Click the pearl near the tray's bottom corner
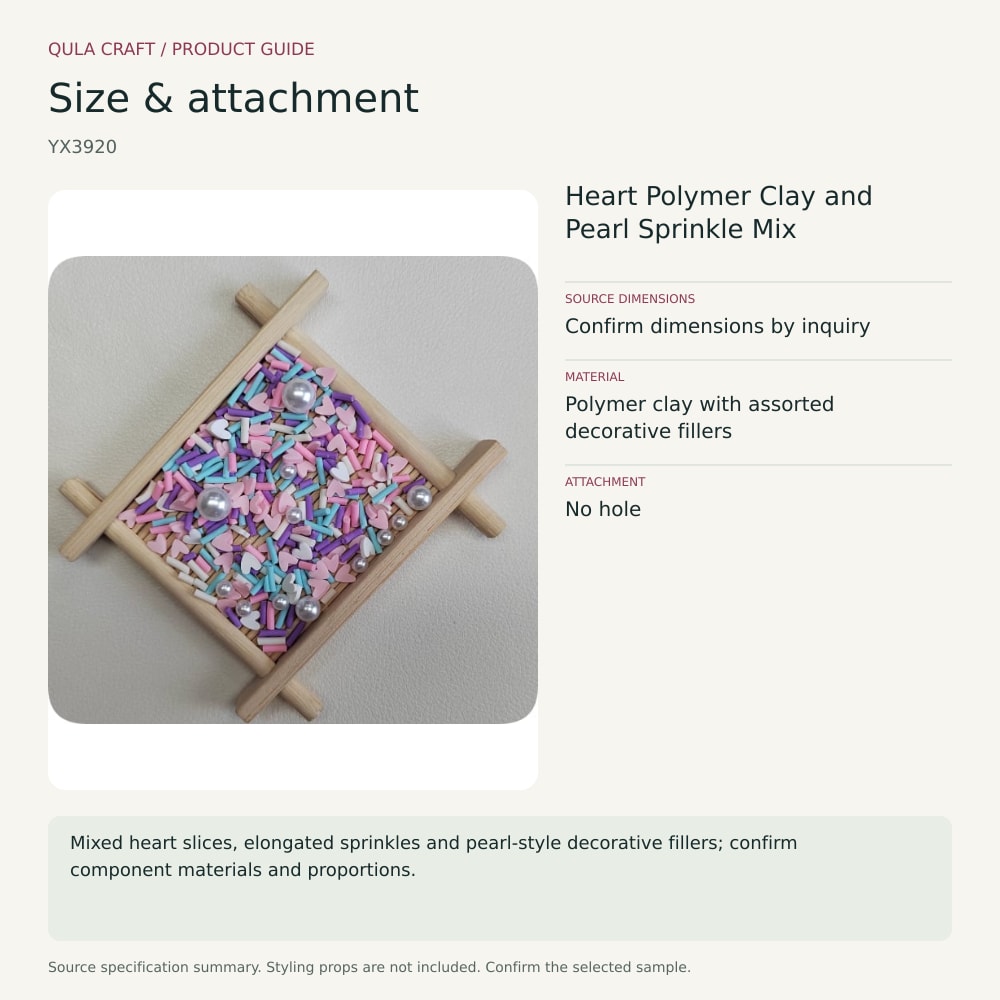The height and width of the screenshot is (1000, 1000). click(x=307, y=609)
